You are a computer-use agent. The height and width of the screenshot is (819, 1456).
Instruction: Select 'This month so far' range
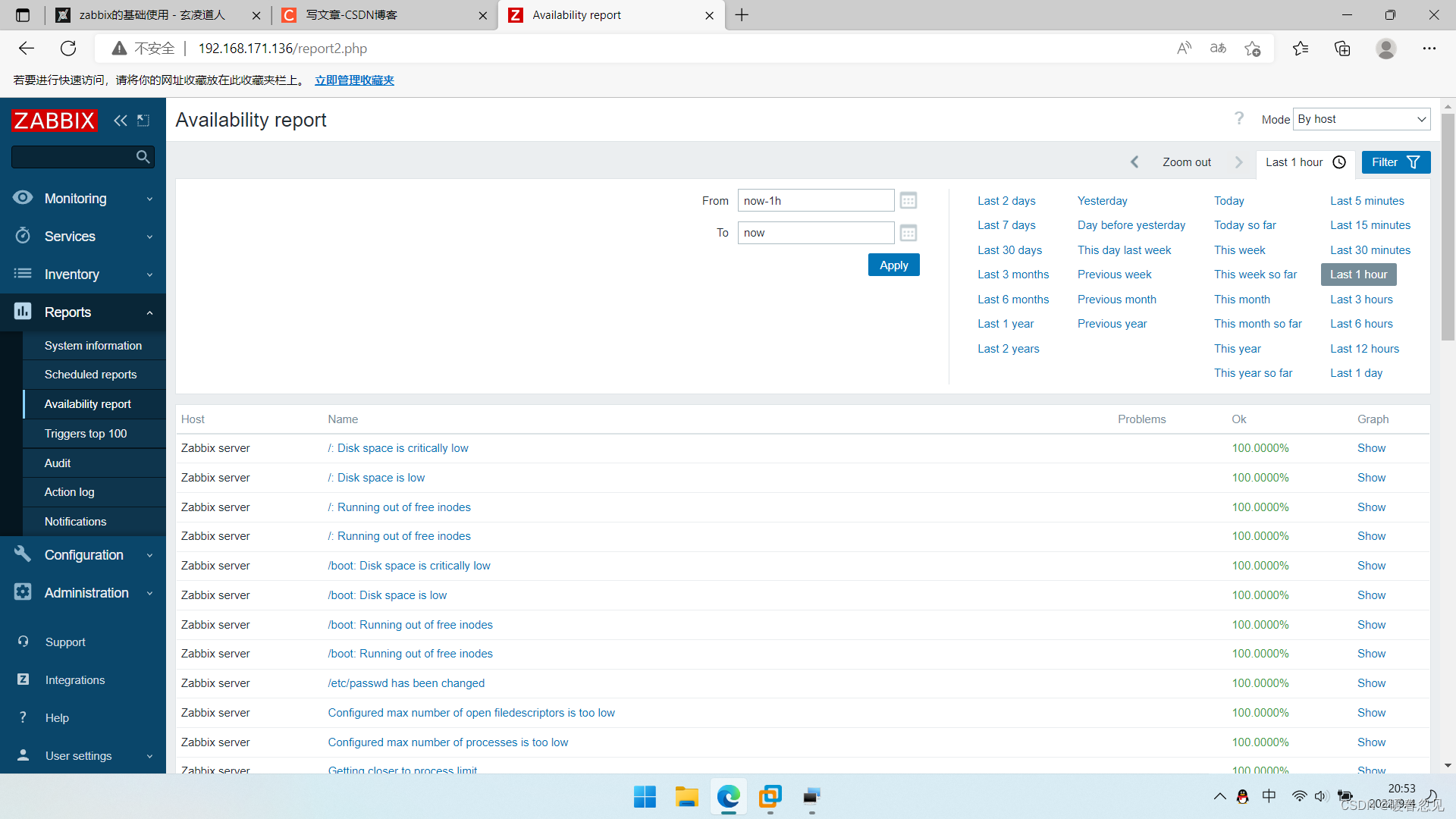click(x=1258, y=324)
